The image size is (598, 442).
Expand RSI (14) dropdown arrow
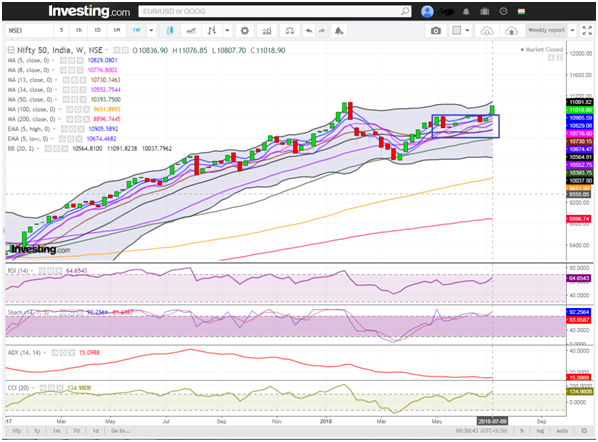pyautogui.click(x=32, y=271)
